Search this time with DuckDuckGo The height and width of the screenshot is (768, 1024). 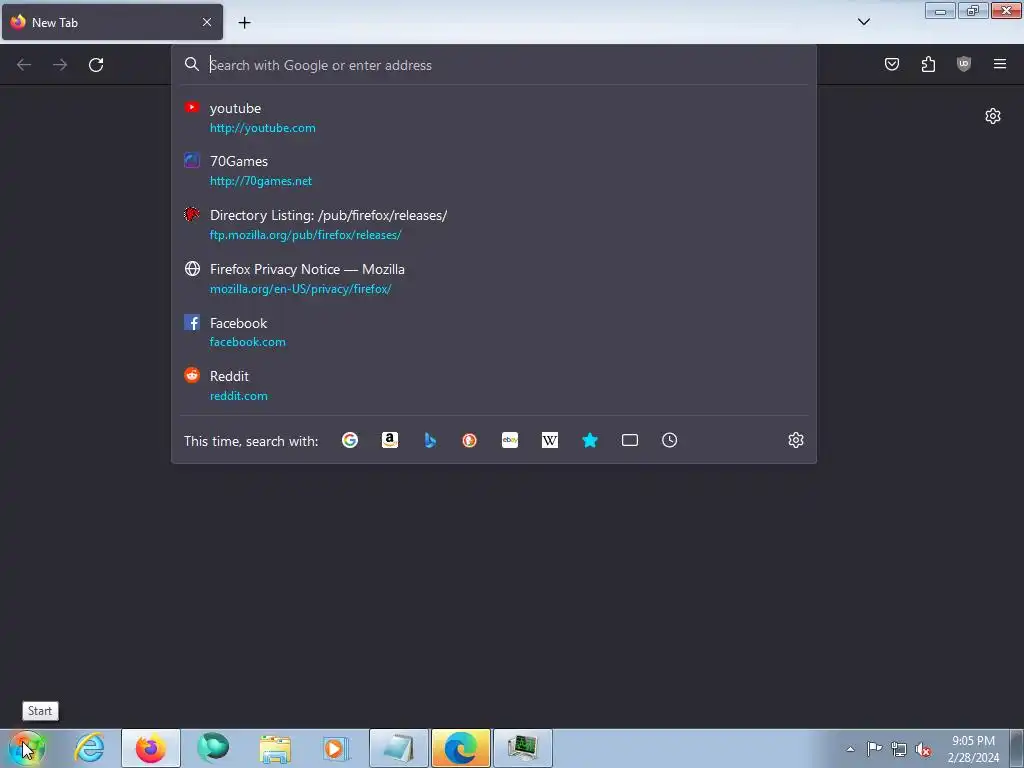click(470, 440)
